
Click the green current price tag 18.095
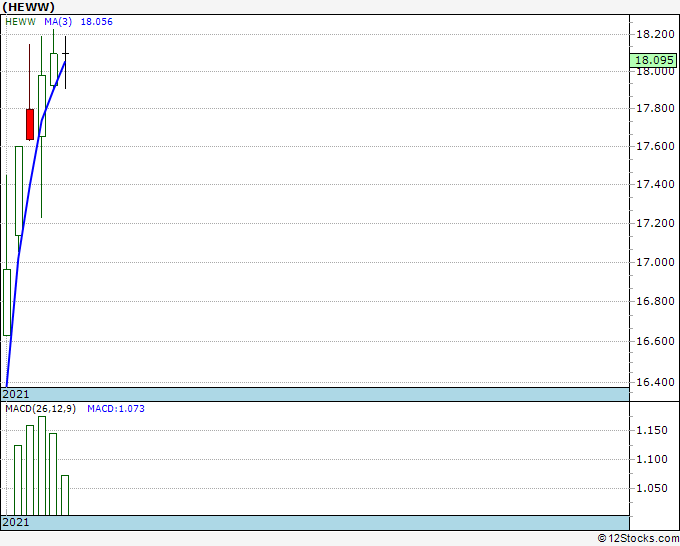[653, 60]
